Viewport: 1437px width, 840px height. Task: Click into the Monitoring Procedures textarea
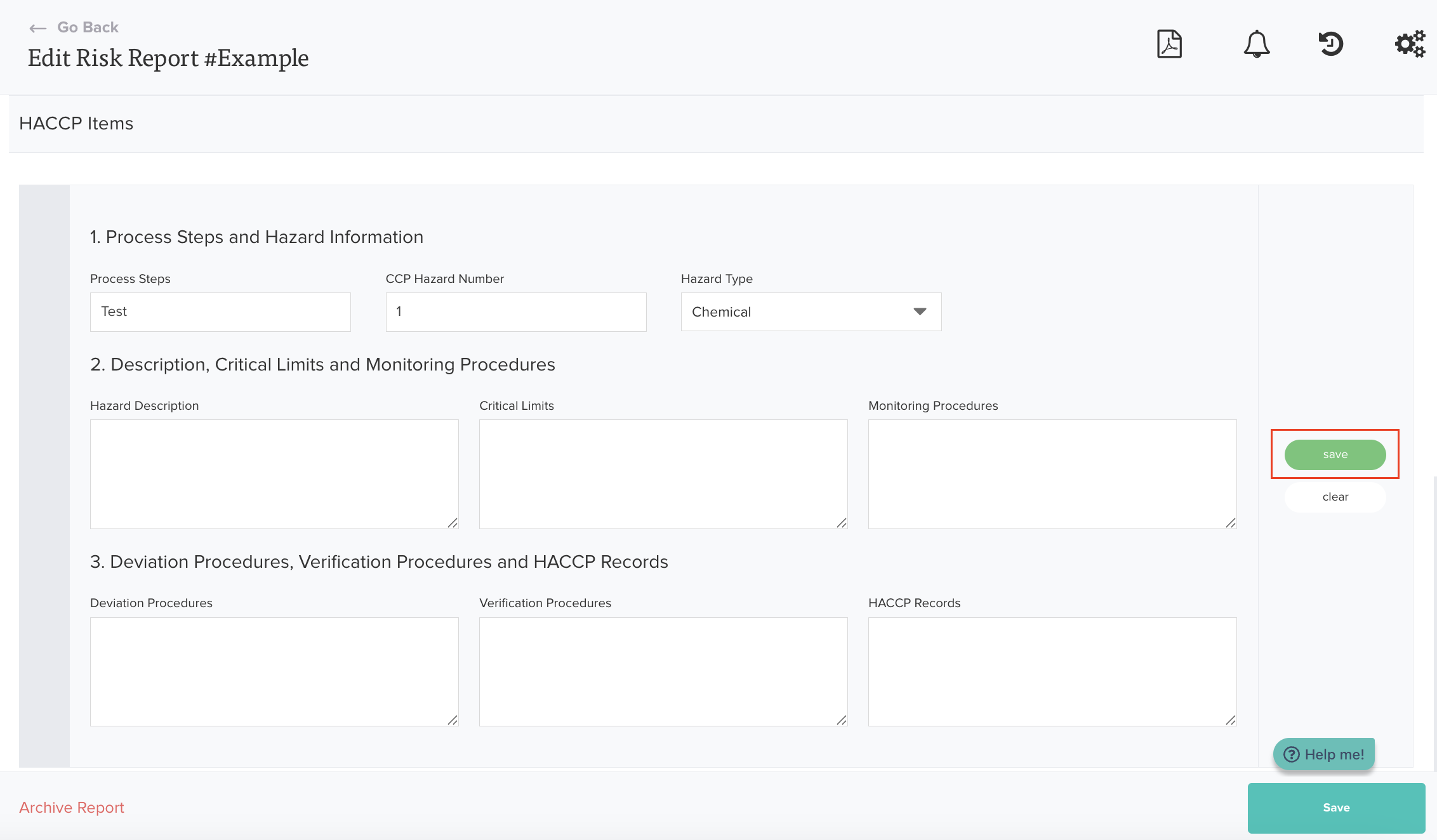(x=1052, y=473)
